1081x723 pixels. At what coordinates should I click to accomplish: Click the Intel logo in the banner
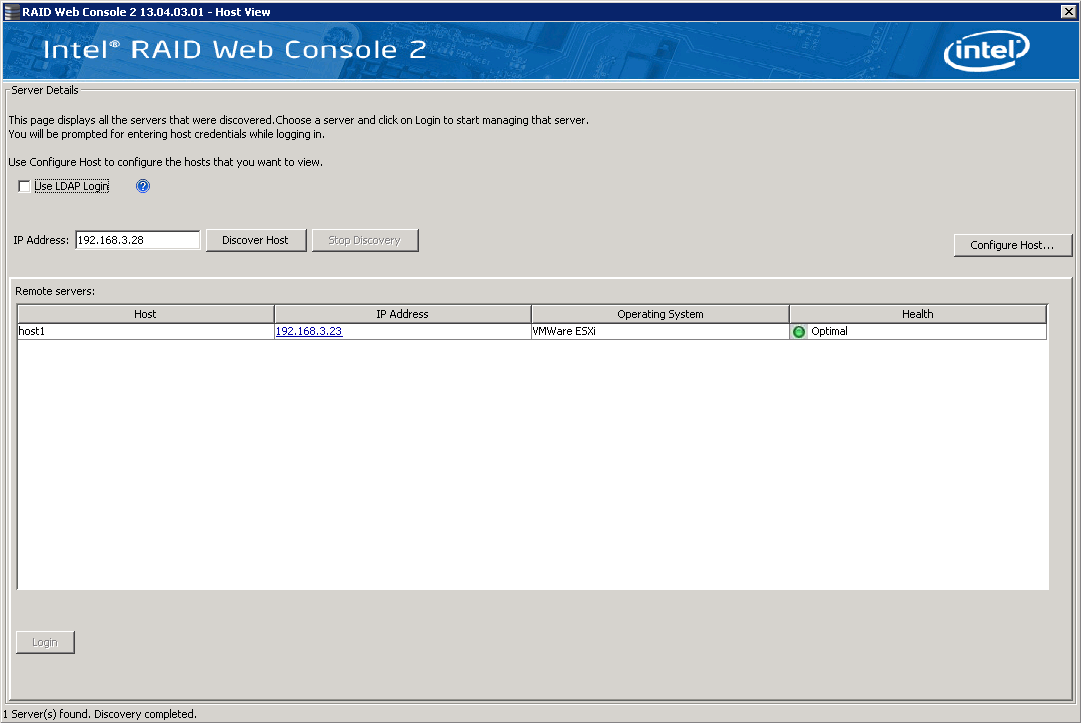[987, 50]
